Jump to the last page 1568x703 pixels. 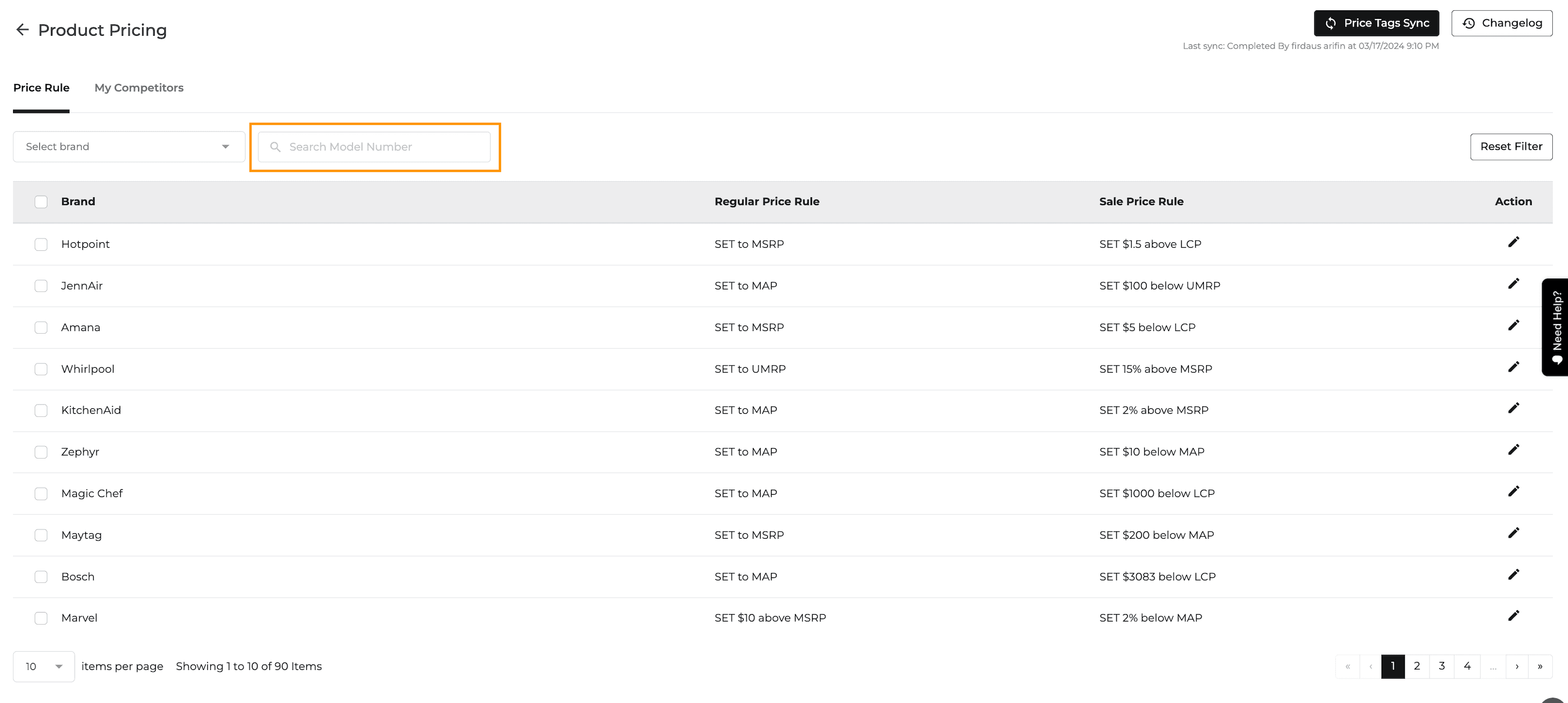pyautogui.click(x=1540, y=667)
